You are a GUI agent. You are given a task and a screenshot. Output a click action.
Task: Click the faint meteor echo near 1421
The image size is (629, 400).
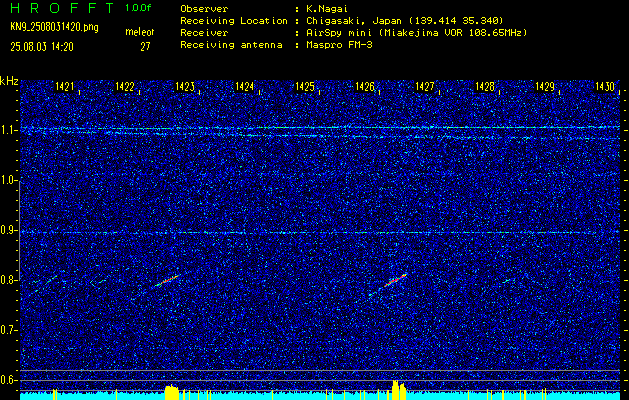[51, 280]
